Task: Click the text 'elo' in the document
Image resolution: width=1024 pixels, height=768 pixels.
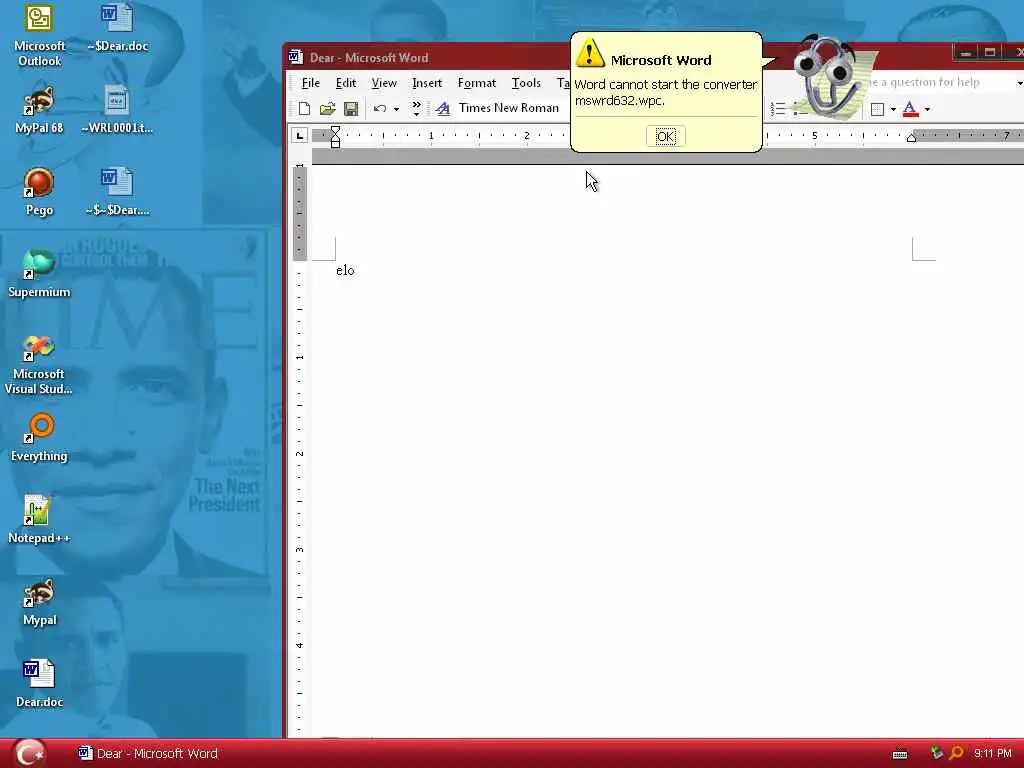Action: [345, 270]
